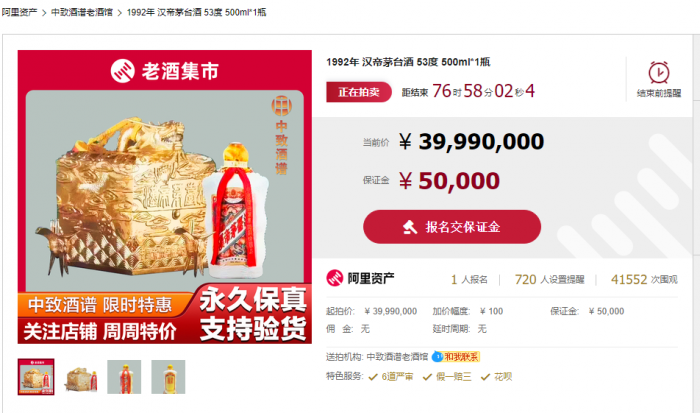Click the gavel icon on bid button
This screenshot has height=413, width=700.
coord(410,227)
